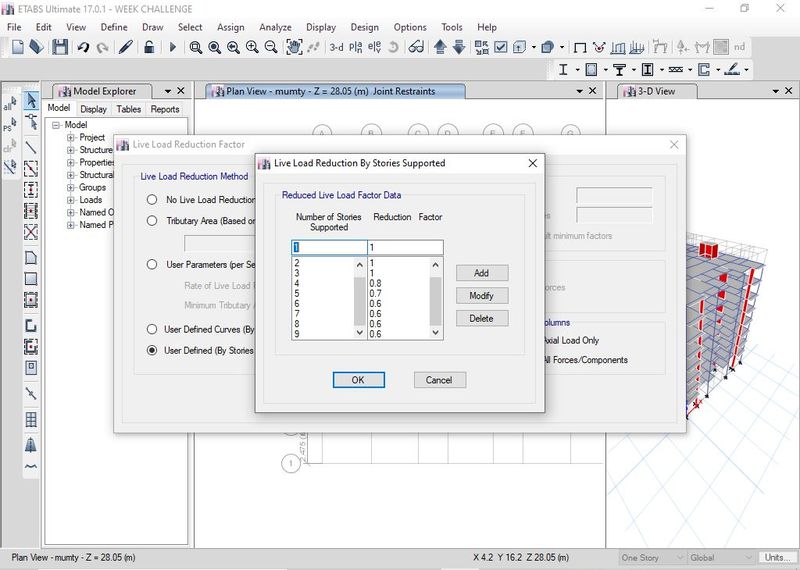
Task: Click the Move Up in List arrow
Action: tap(441, 47)
